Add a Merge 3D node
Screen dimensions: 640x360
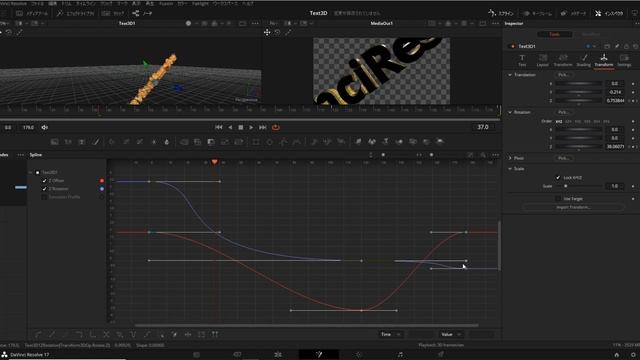(399, 142)
